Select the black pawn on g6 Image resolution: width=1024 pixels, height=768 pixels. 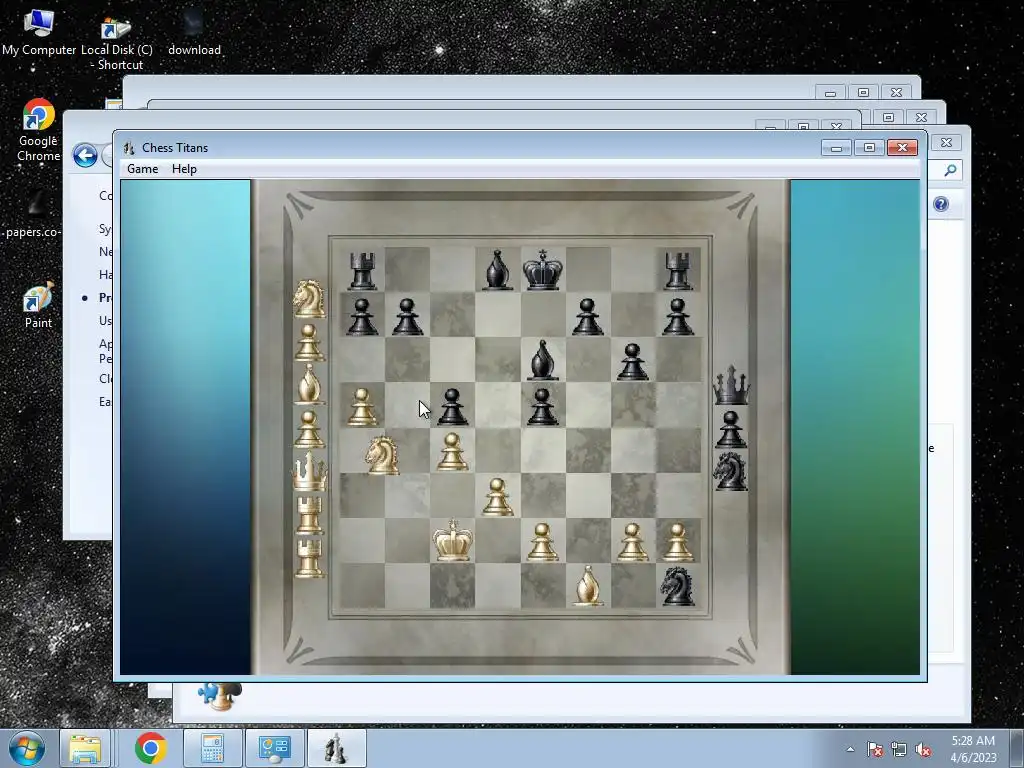click(x=632, y=362)
